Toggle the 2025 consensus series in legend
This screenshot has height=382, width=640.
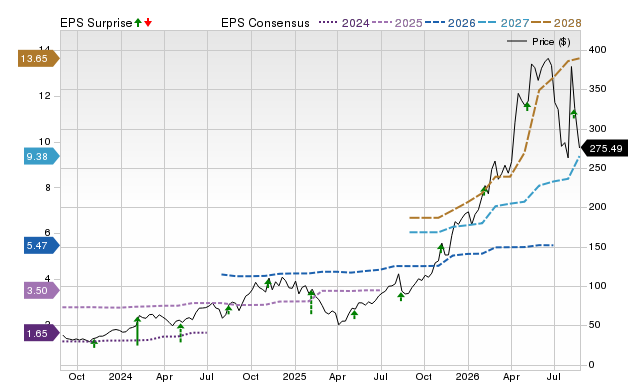point(397,23)
